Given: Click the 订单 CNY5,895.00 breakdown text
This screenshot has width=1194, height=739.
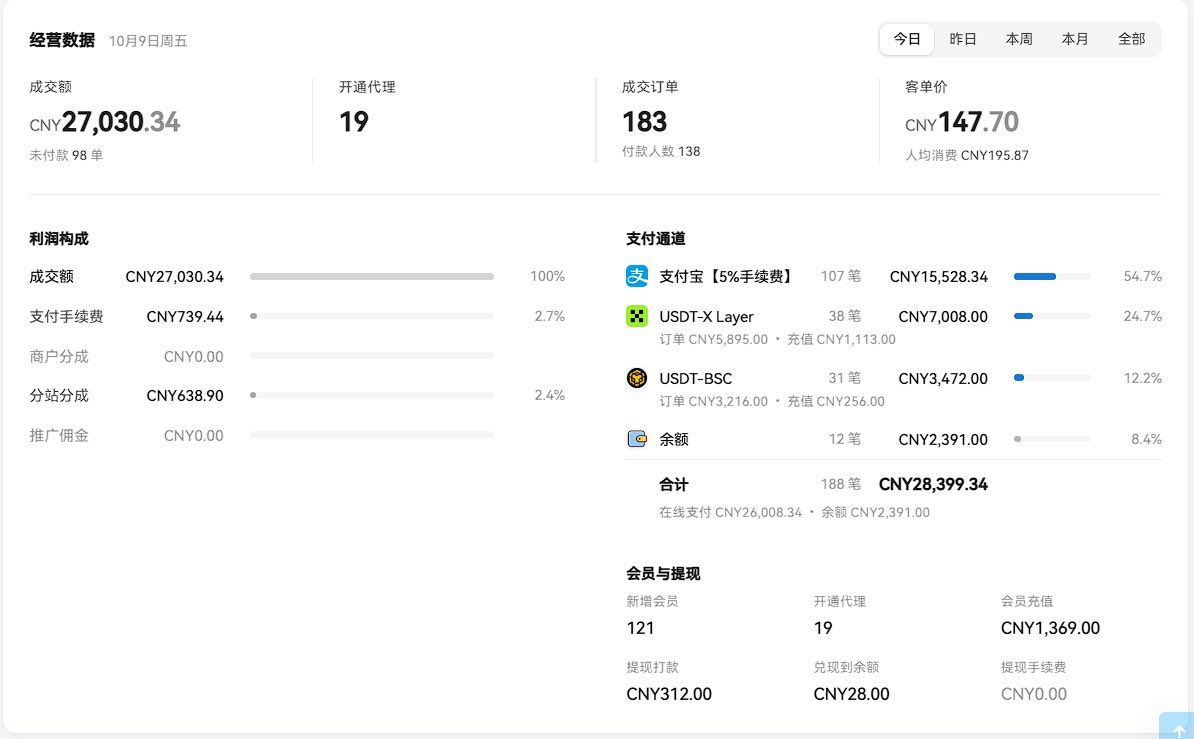Looking at the screenshot, I should click(714, 340).
